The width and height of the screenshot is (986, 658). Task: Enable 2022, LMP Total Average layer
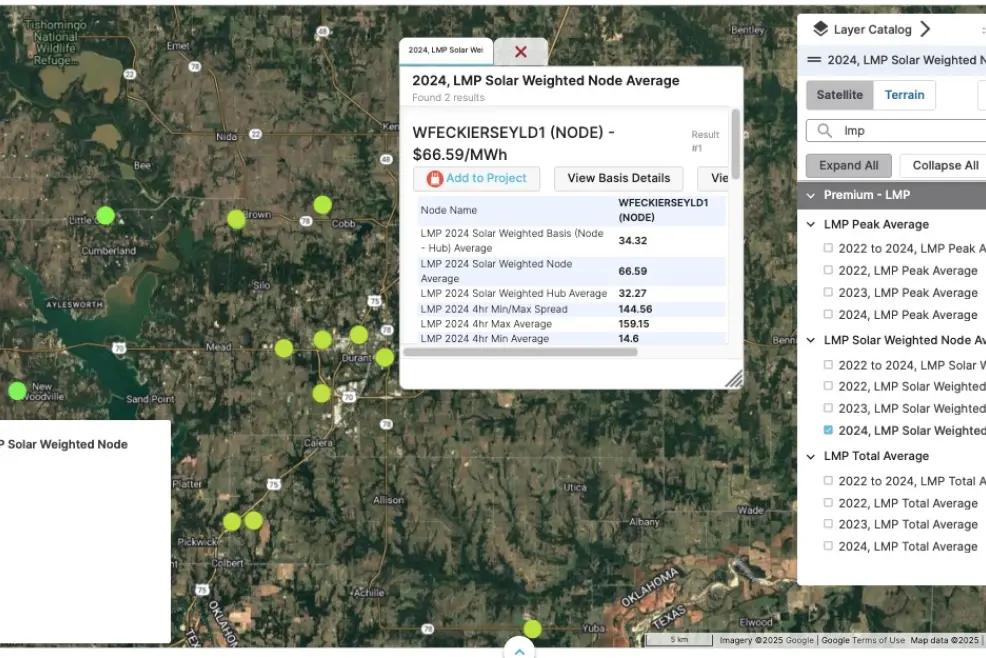point(828,503)
